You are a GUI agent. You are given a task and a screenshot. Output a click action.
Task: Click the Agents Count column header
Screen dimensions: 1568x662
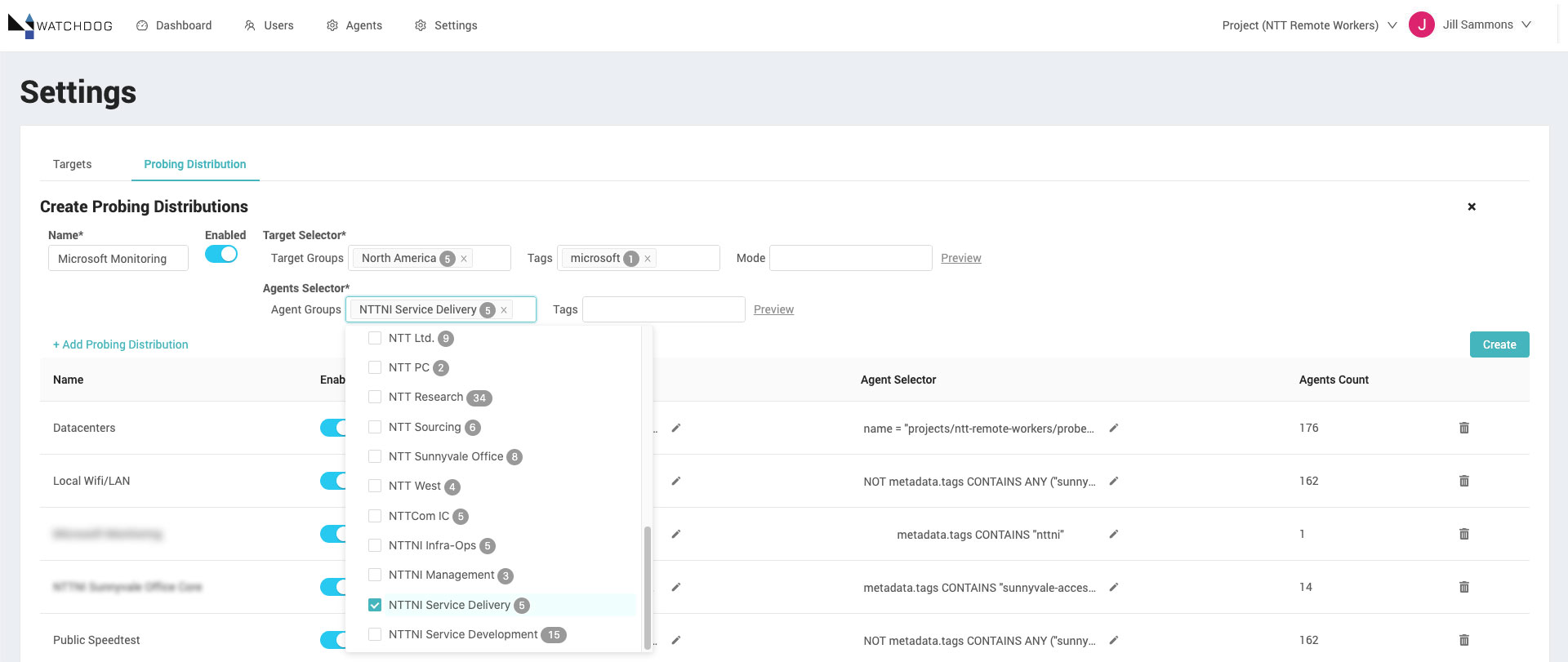pyautogui.click(x=1334, y=380)
